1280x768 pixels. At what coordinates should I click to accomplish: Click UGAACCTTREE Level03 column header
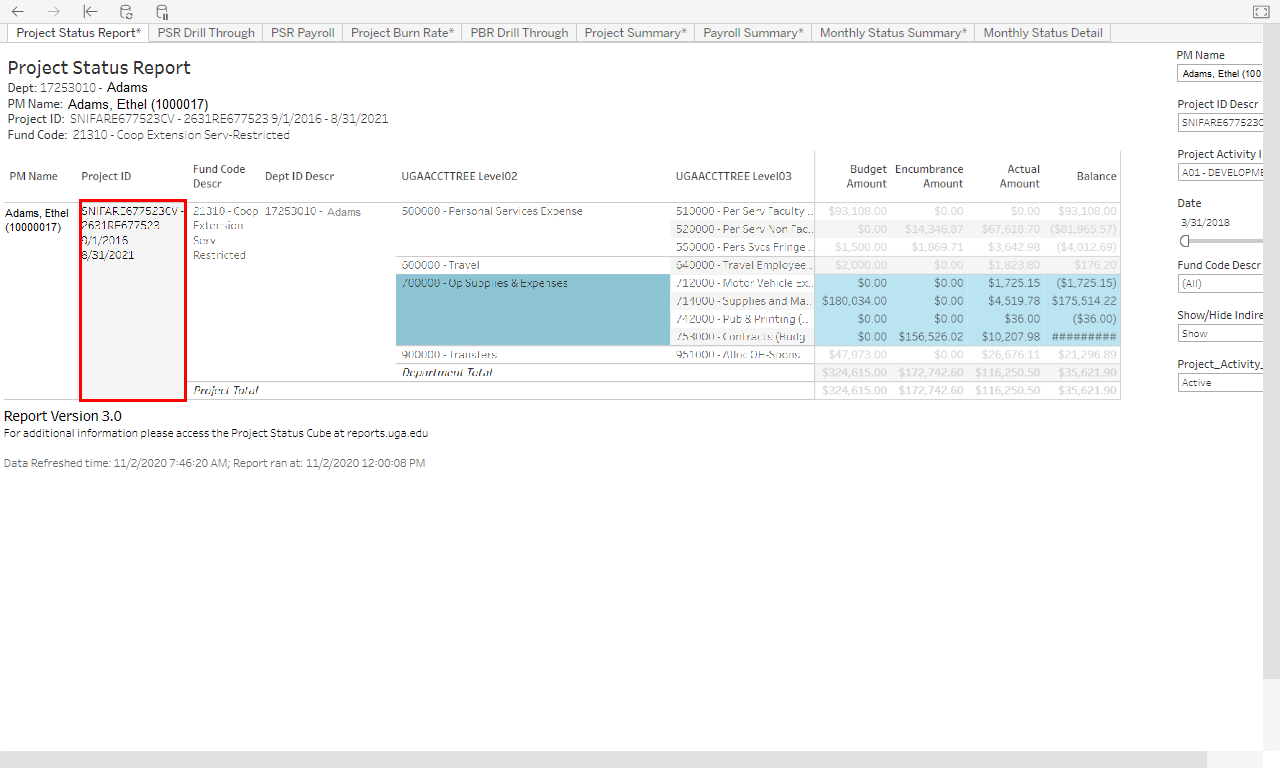pyautogui.click(x=734, y=176)
